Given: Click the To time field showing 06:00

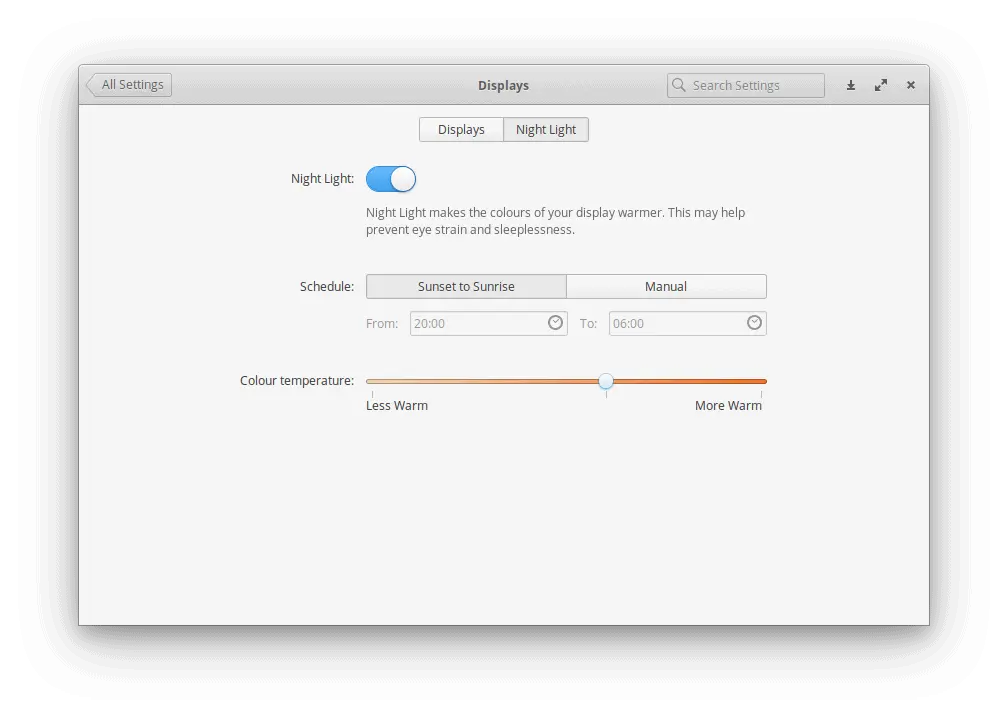Looking at the screenshot, I should tap(675, 324).
